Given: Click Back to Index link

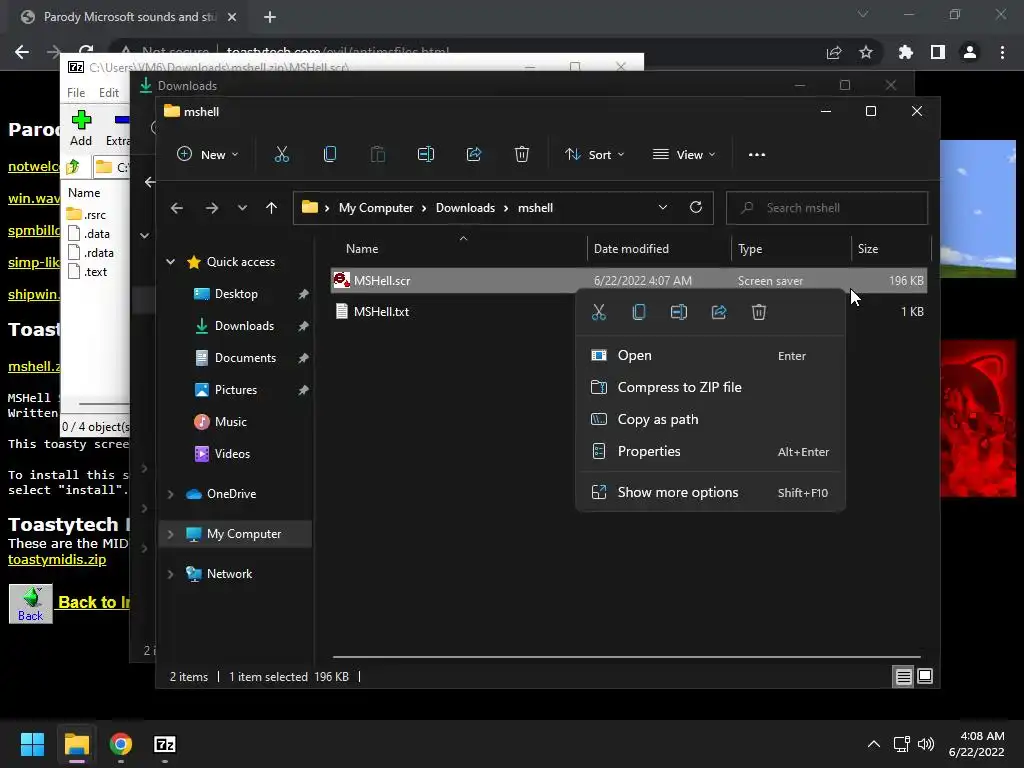Looking at the screenshot, I should pyautogui.click(x=94, y=602).
